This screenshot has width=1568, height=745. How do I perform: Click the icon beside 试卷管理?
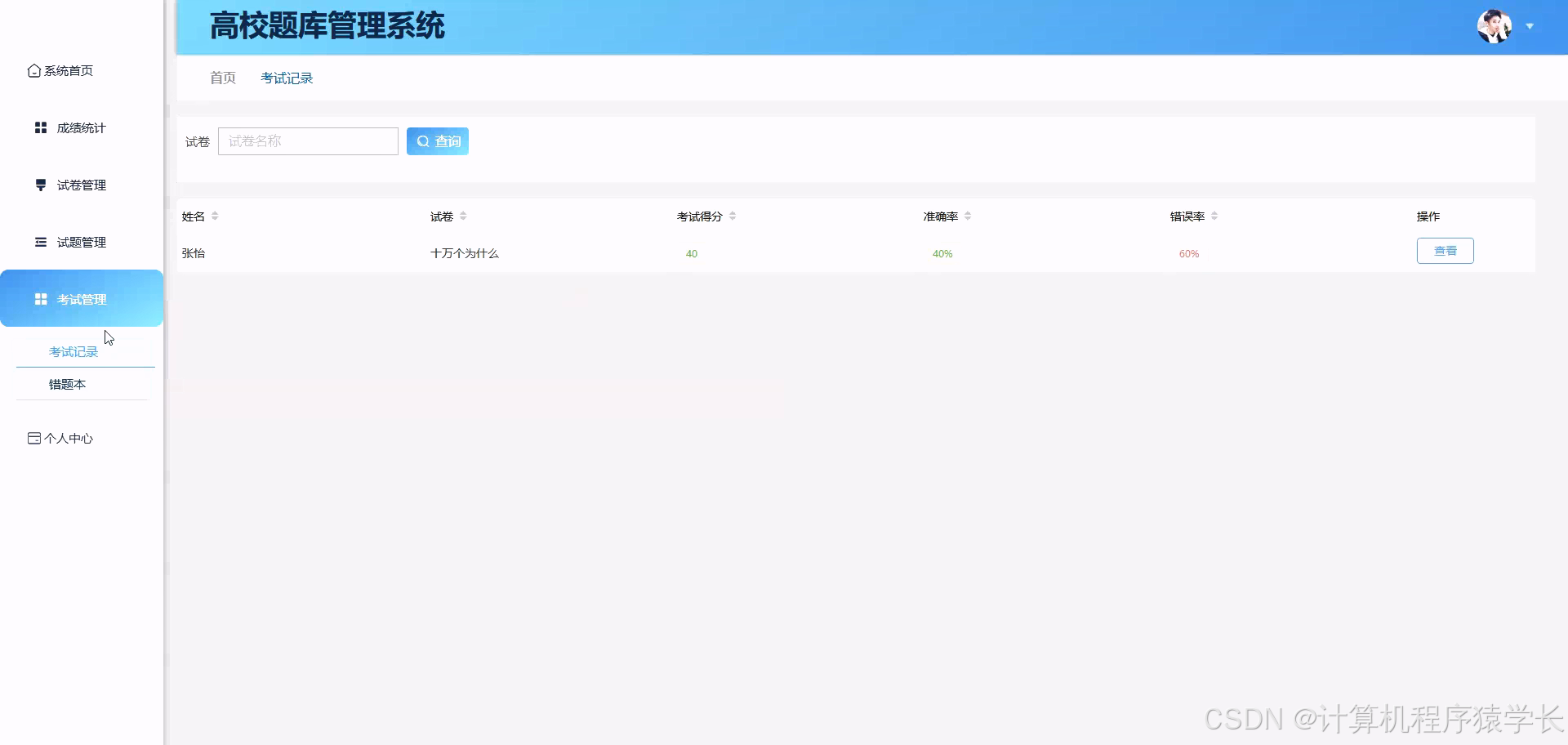tap(41, 185)
